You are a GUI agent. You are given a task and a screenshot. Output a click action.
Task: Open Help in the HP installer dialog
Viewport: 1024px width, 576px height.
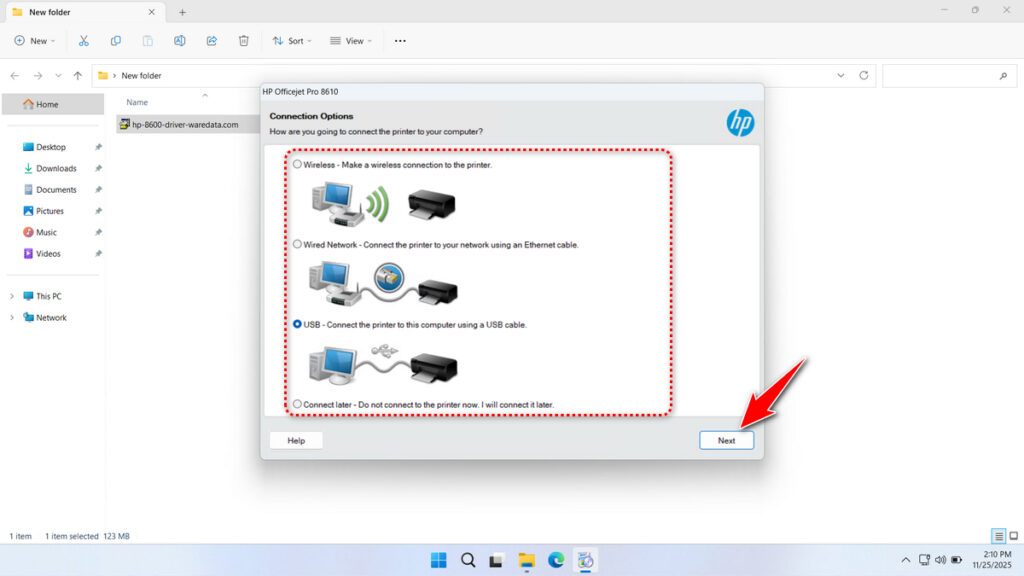pos(295,440)
